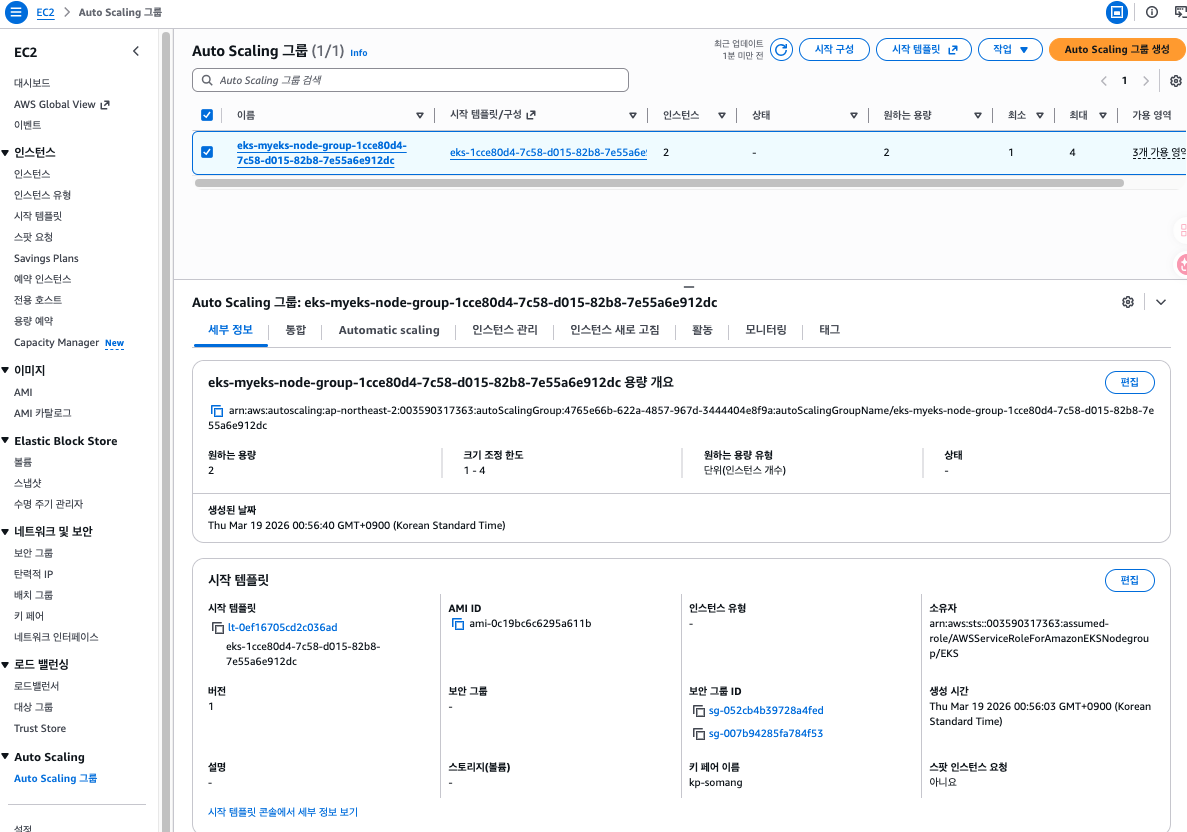Collapse the 로드 밸런싱 section
Screen dimensions: 1187x832
tap(5, 665)
